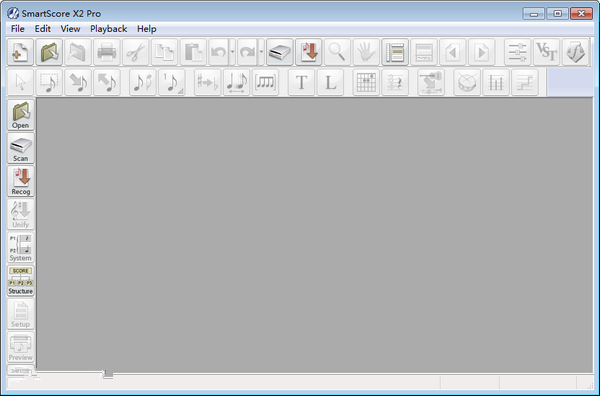
Task: Open the Help menu
Action: (147, 29)
